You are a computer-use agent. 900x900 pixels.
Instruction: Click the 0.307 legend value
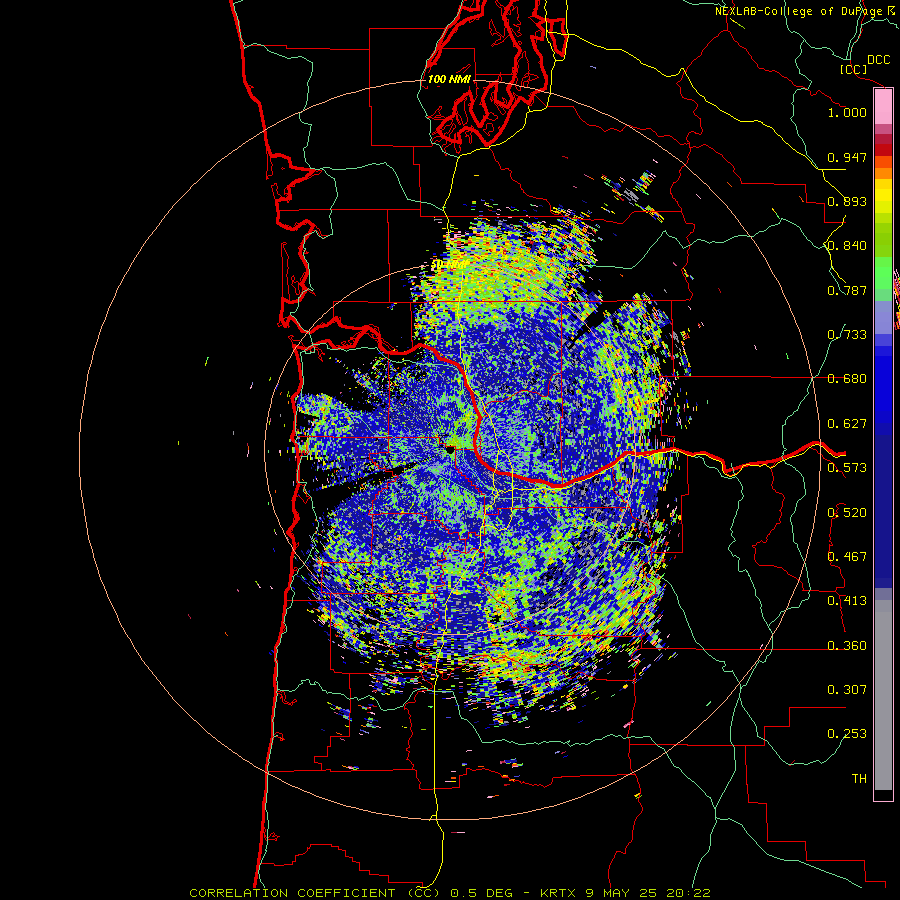847,690
